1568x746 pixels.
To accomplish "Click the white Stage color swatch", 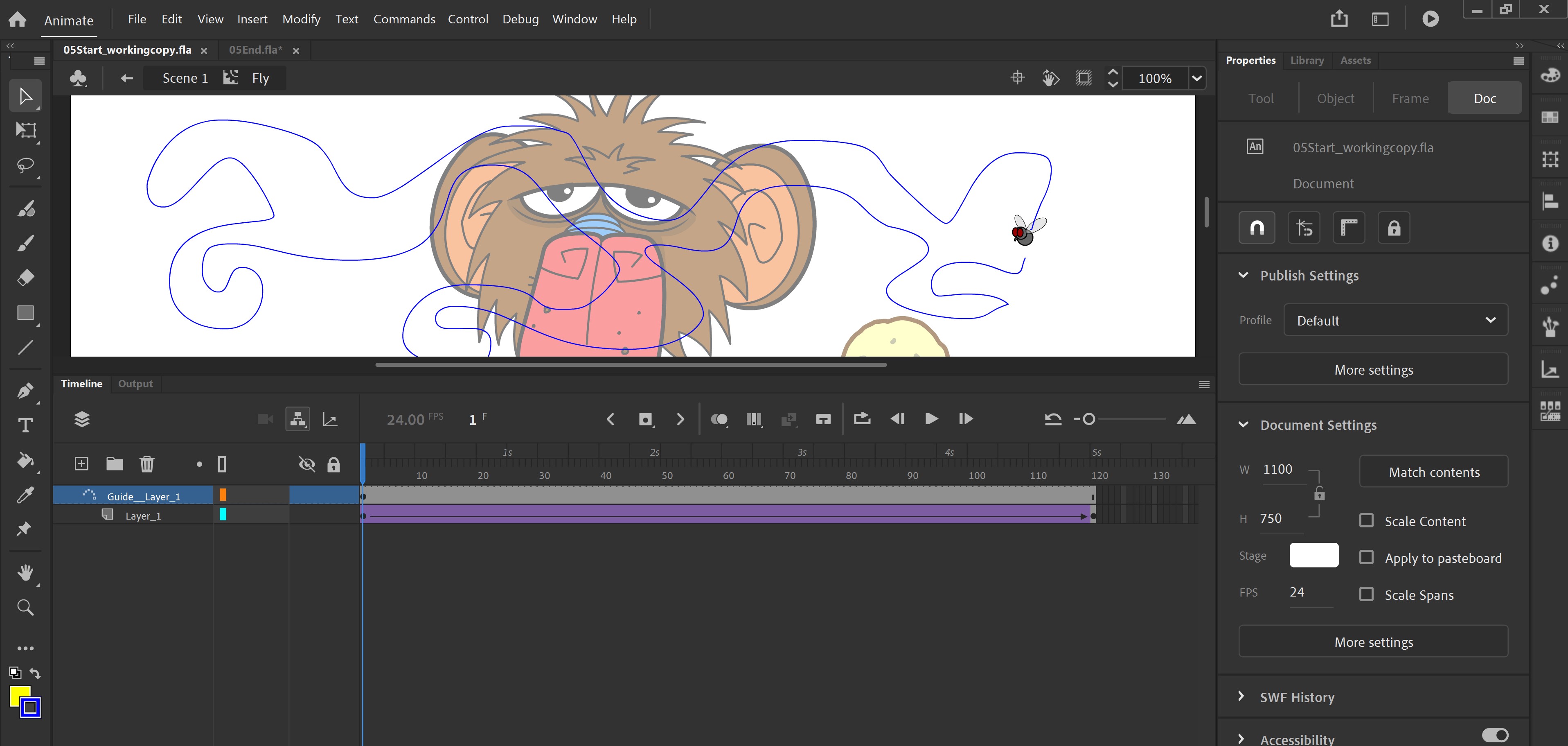I will pos(1313,555).
